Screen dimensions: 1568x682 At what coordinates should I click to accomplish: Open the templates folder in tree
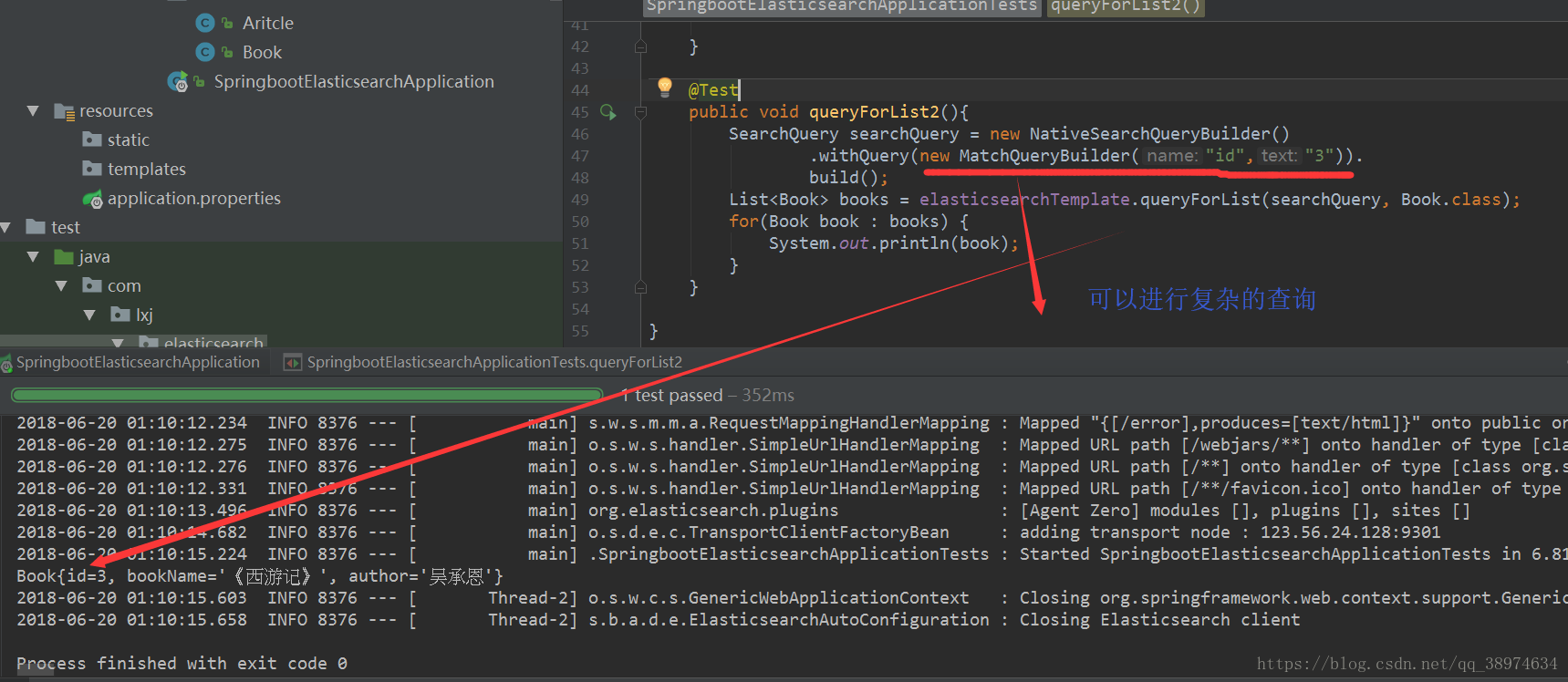[146, 169]
